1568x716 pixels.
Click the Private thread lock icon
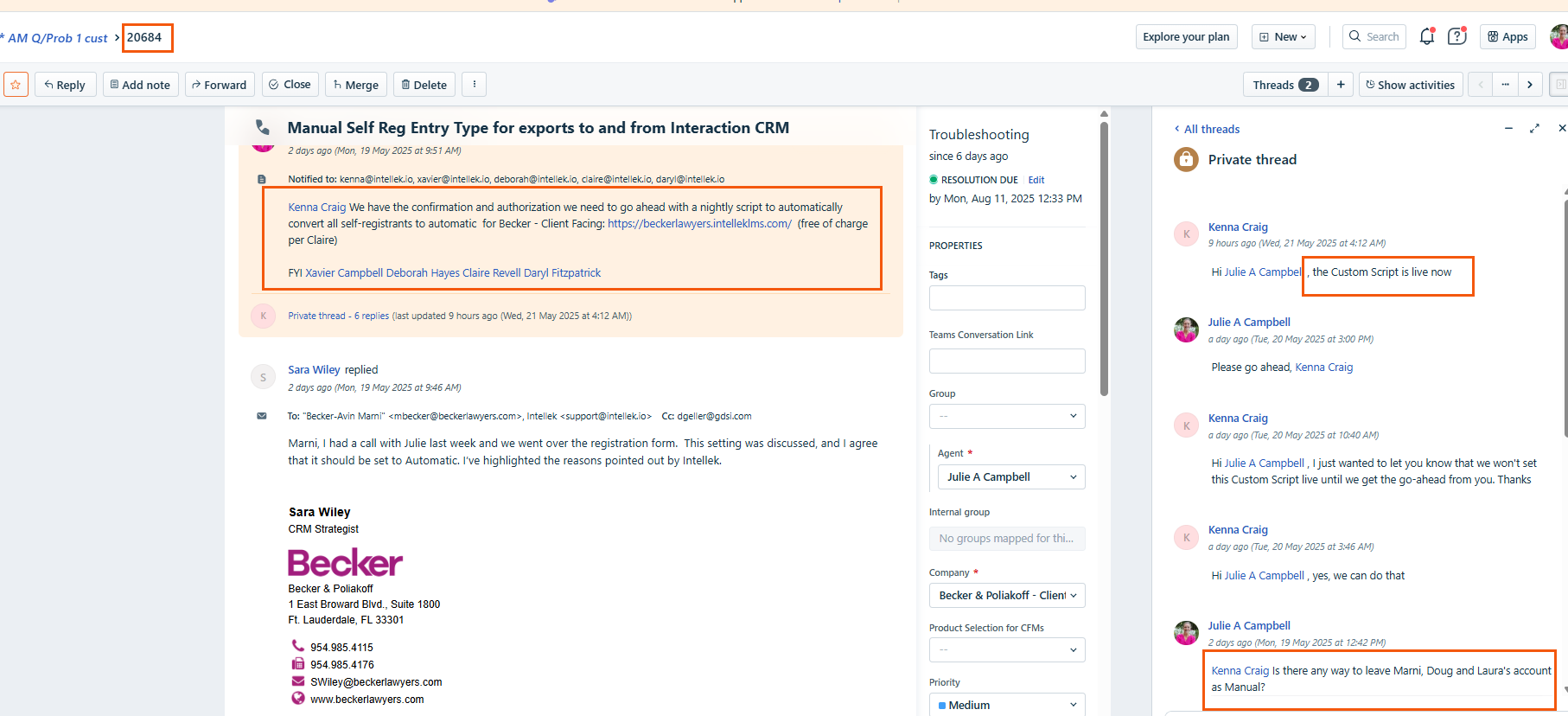click(x=1186, y=159)
